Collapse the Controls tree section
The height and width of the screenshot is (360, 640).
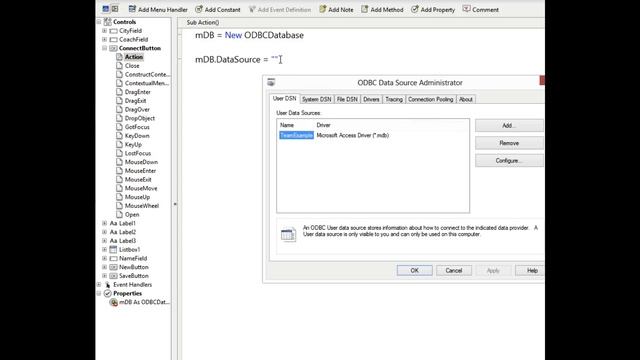(x=99, y=22)
